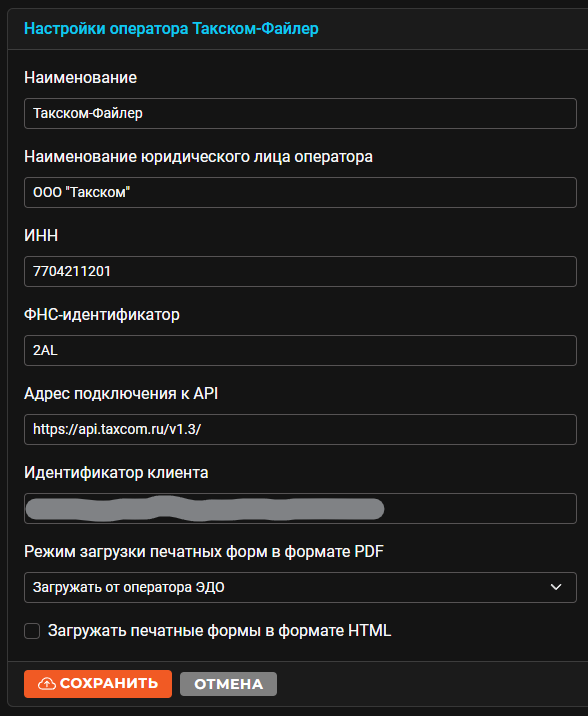Click the API address field with taxcom URL
Image resolution: width=588 pixels, height=716 pixels.
click(300, 429)
